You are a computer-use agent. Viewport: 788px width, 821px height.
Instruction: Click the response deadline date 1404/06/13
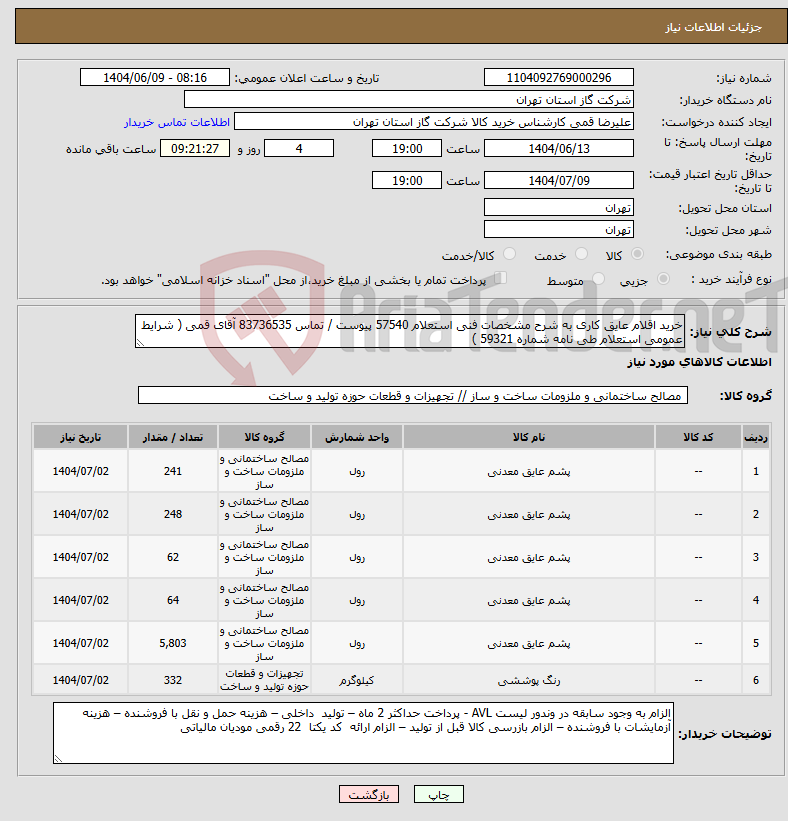click(x=559, y=148)
